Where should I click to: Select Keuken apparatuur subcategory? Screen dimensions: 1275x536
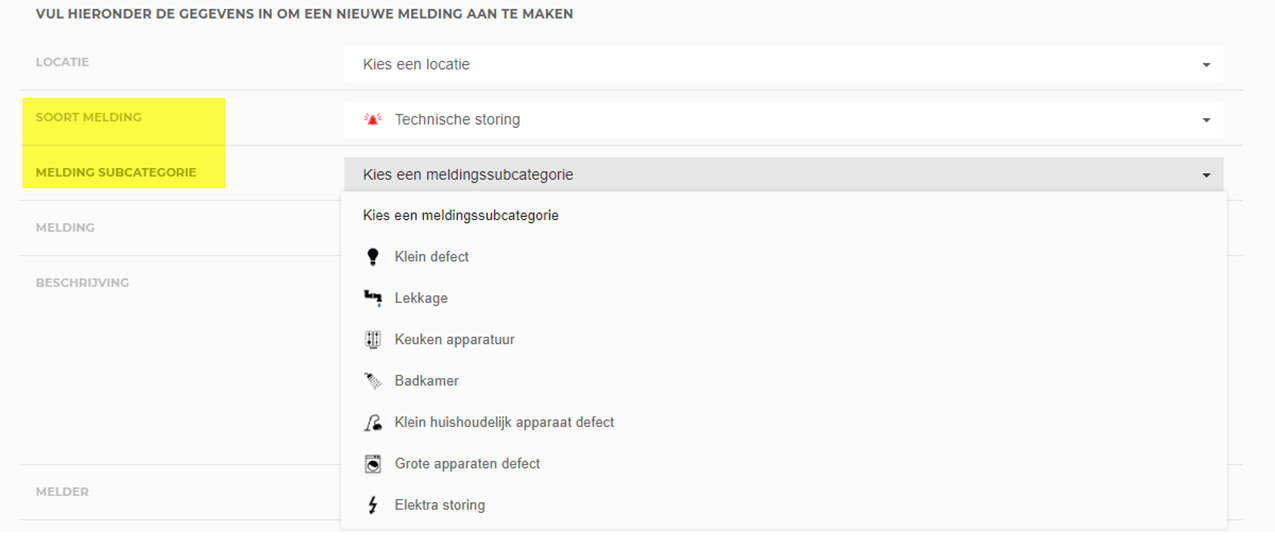(x=454, y=340)
